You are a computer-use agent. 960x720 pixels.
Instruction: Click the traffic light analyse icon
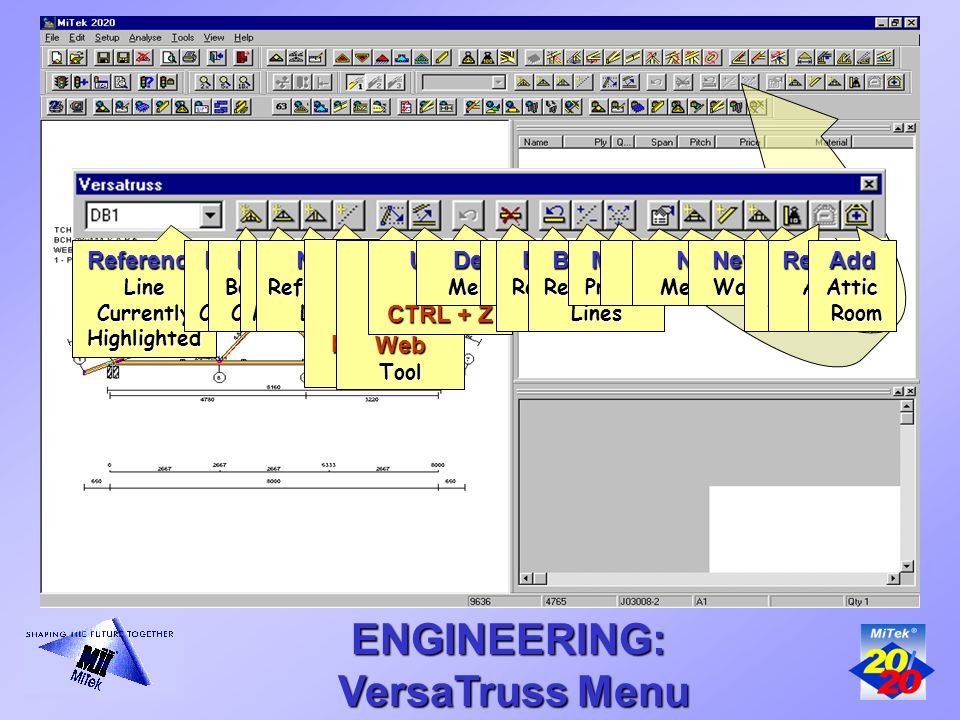[x=61, y=82]
